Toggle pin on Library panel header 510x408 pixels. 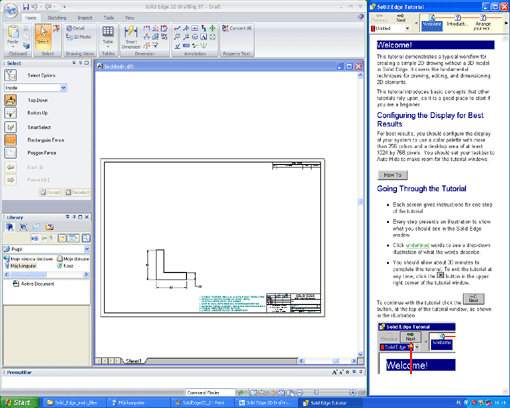pyautogui.click(x=74, y=217)
